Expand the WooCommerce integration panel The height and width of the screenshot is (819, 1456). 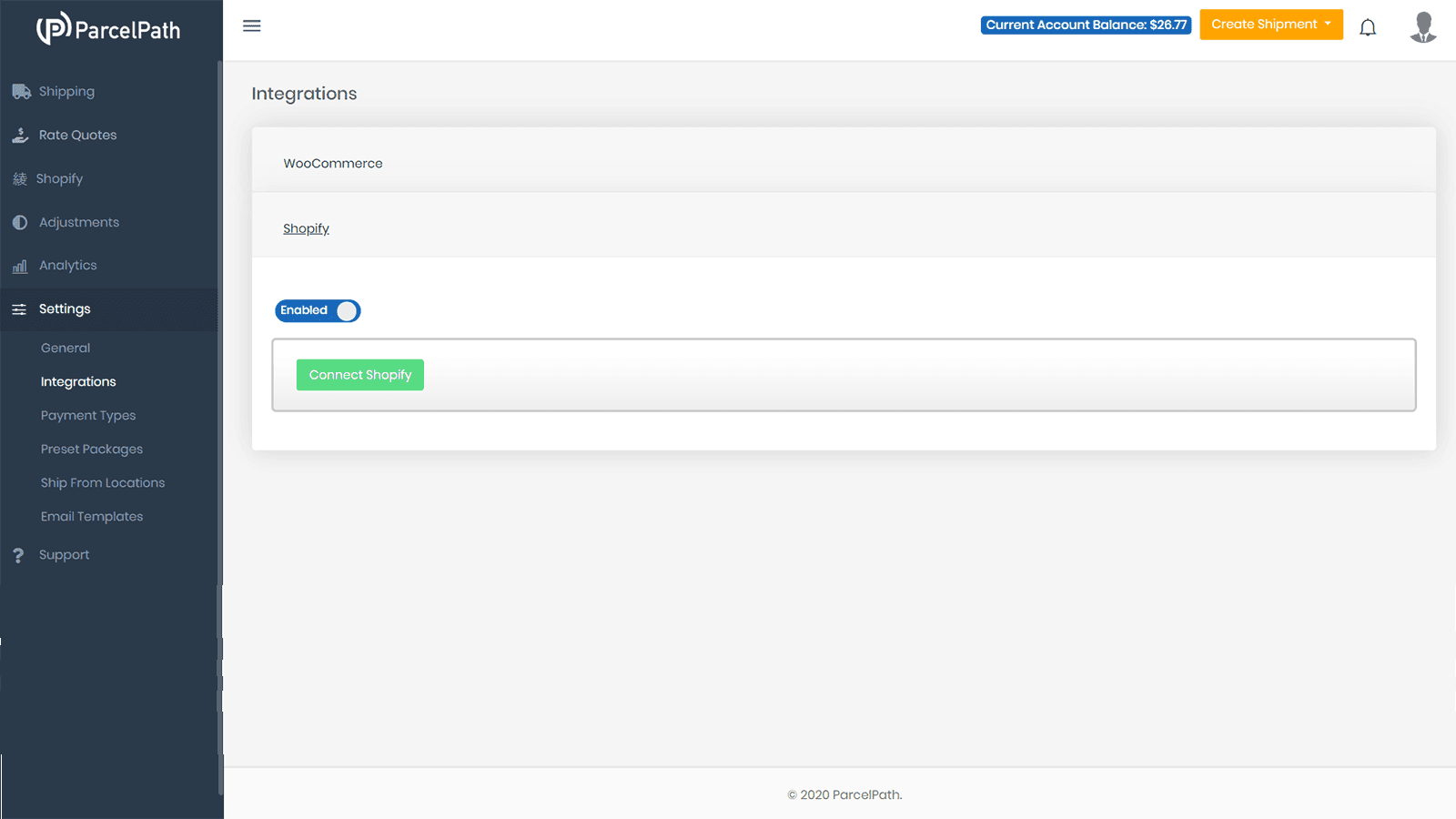point(333,163)
